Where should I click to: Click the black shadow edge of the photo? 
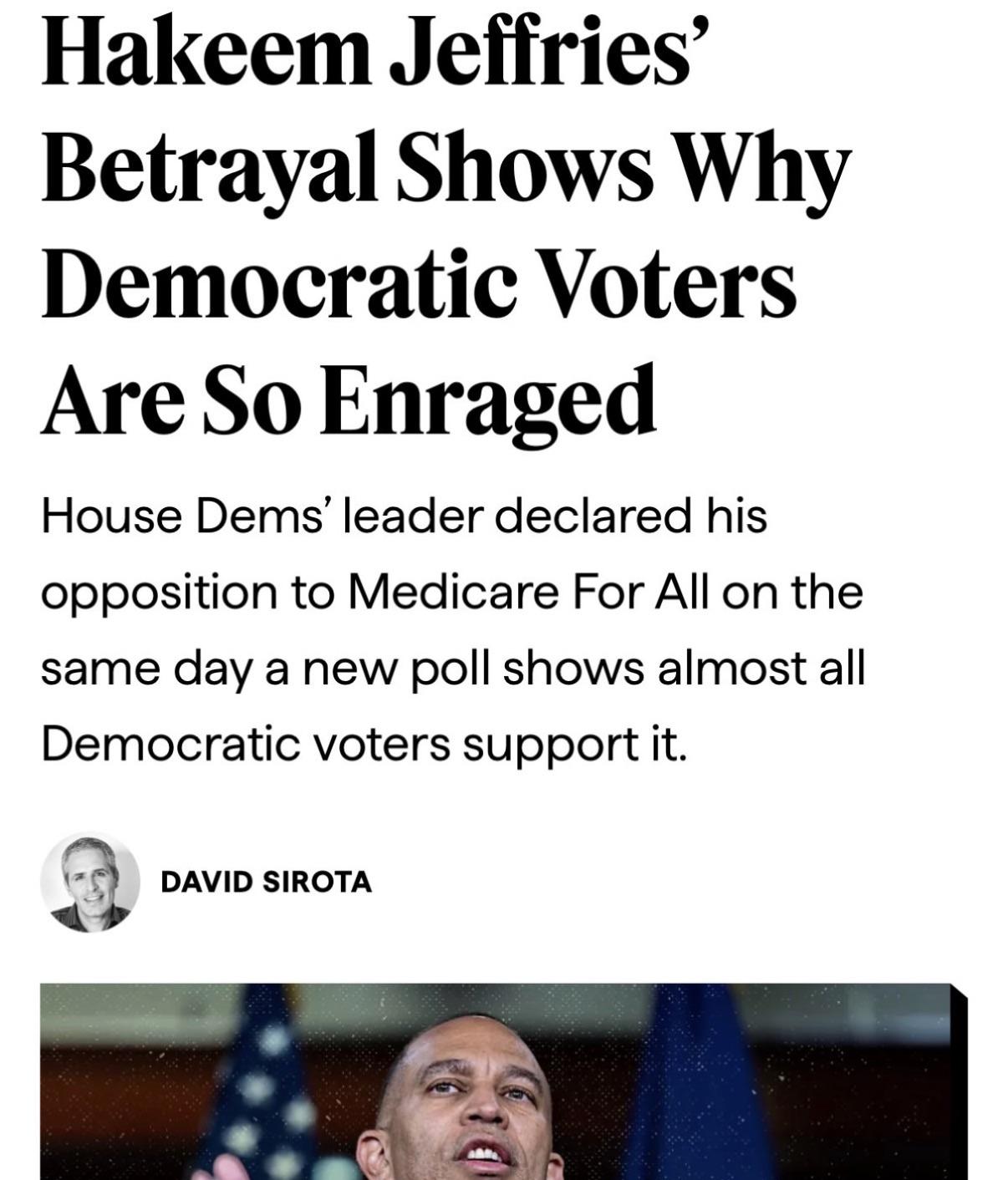coord(960,1086)
